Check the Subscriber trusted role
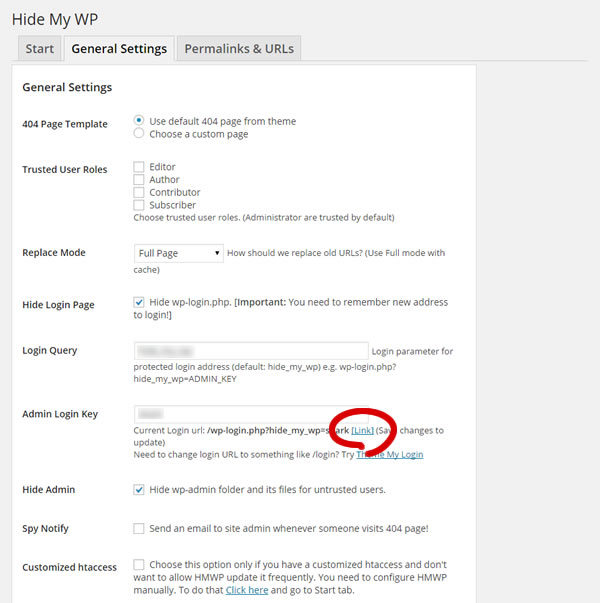Image resolution: width=600 pixels, height=603 pixels. point(139,205)
